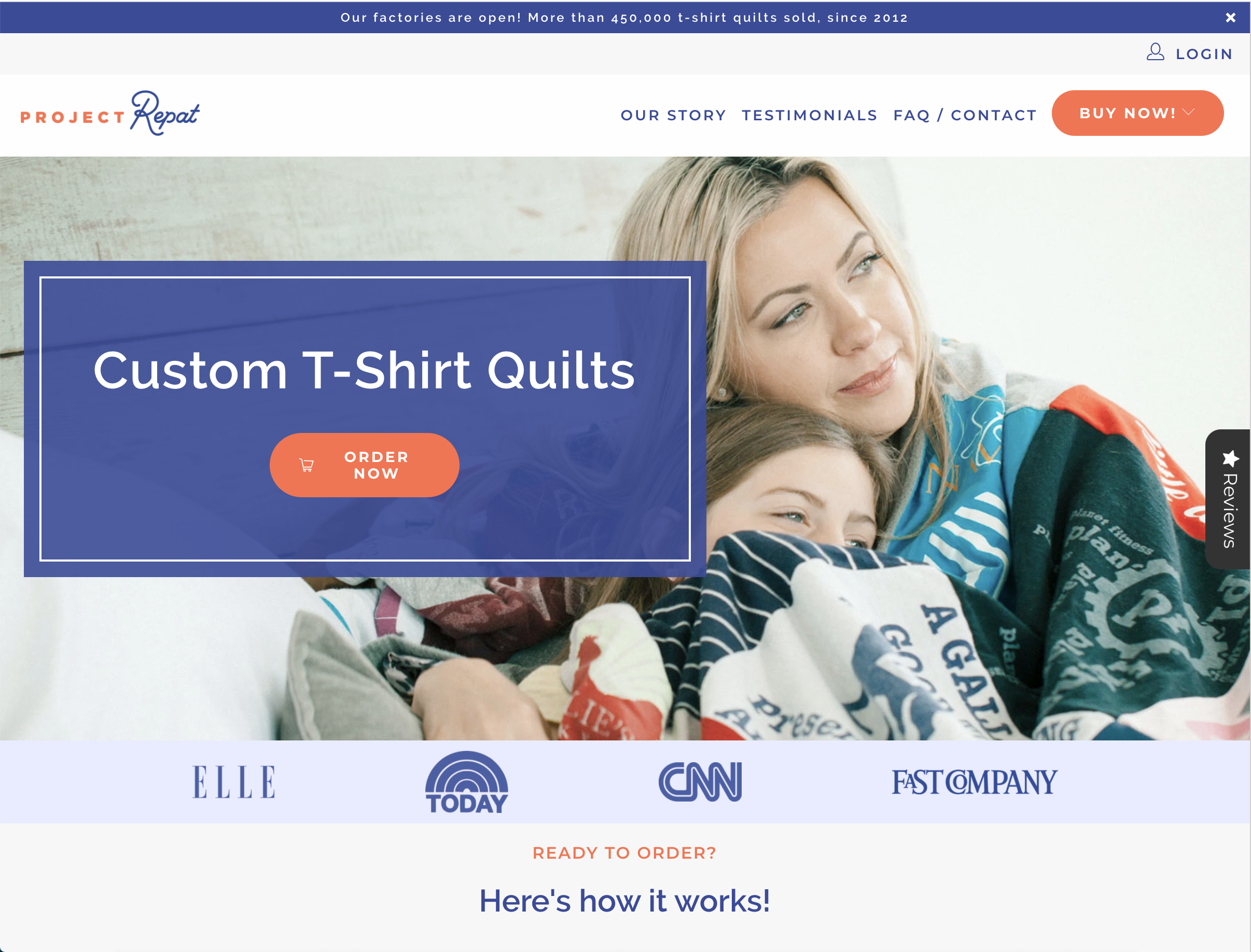
Task: Click the star icon on Reviews tab
Action: 1230,458
